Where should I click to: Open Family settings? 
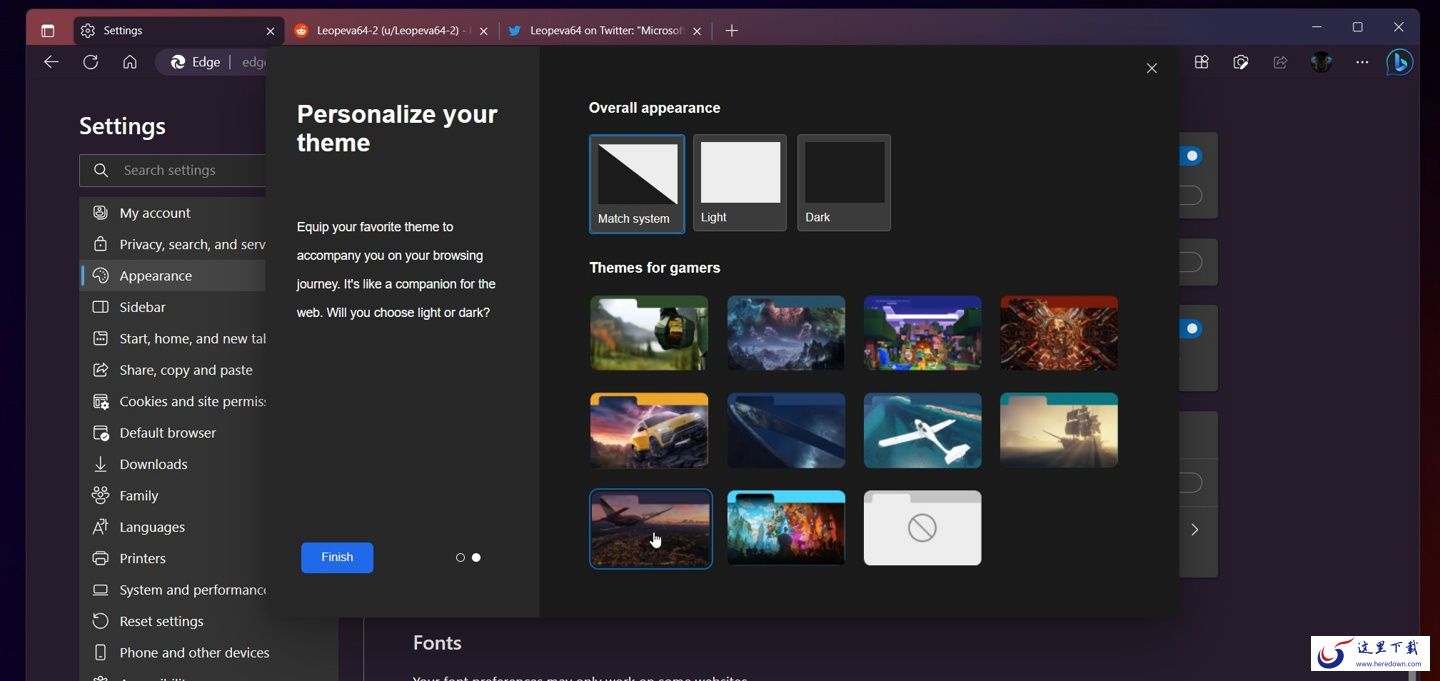point(174,495)
